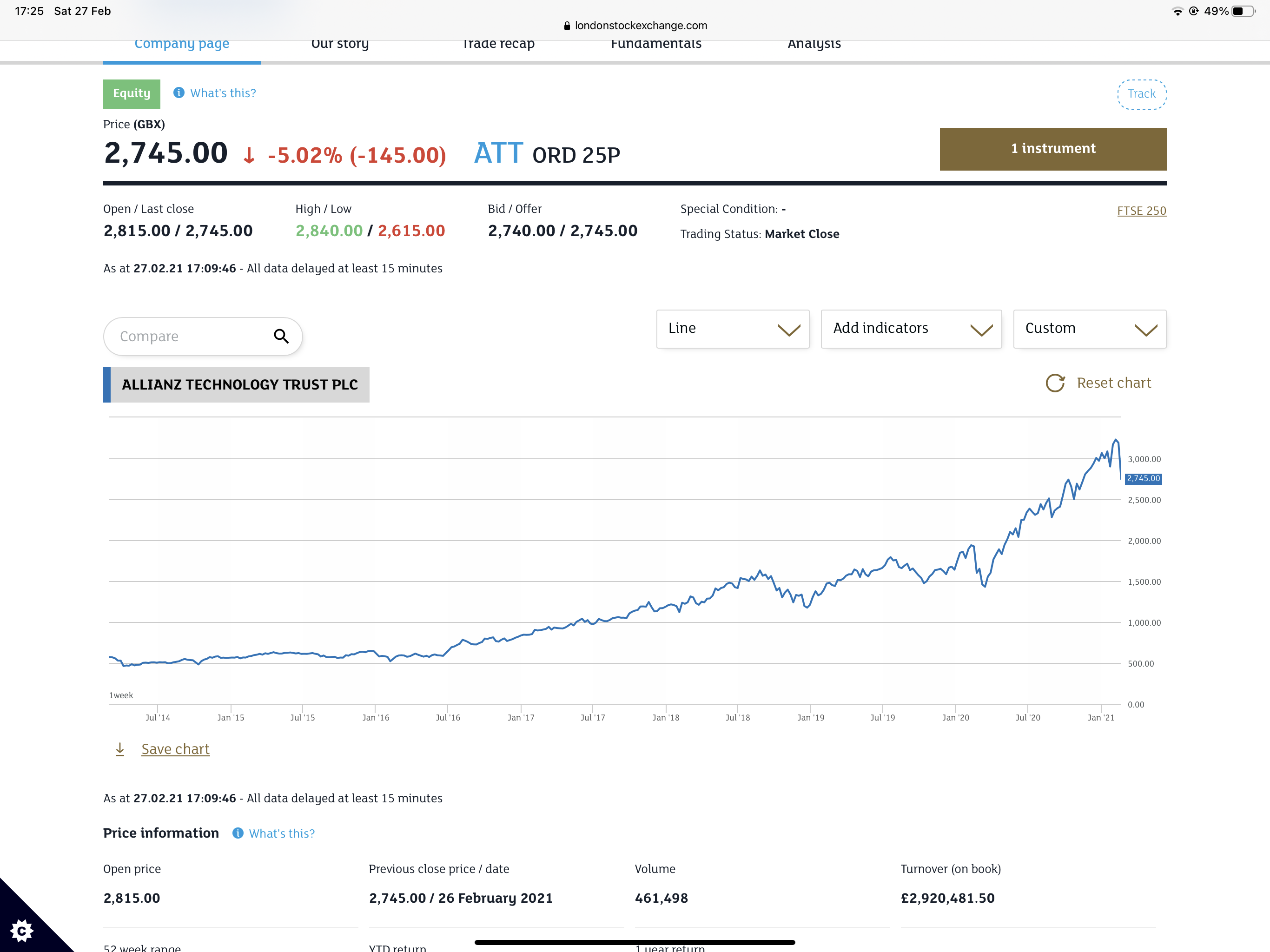Click the Reset chart refresh icon
The height and width of the screenshot is (952, 1270).
pos(1055,383)
